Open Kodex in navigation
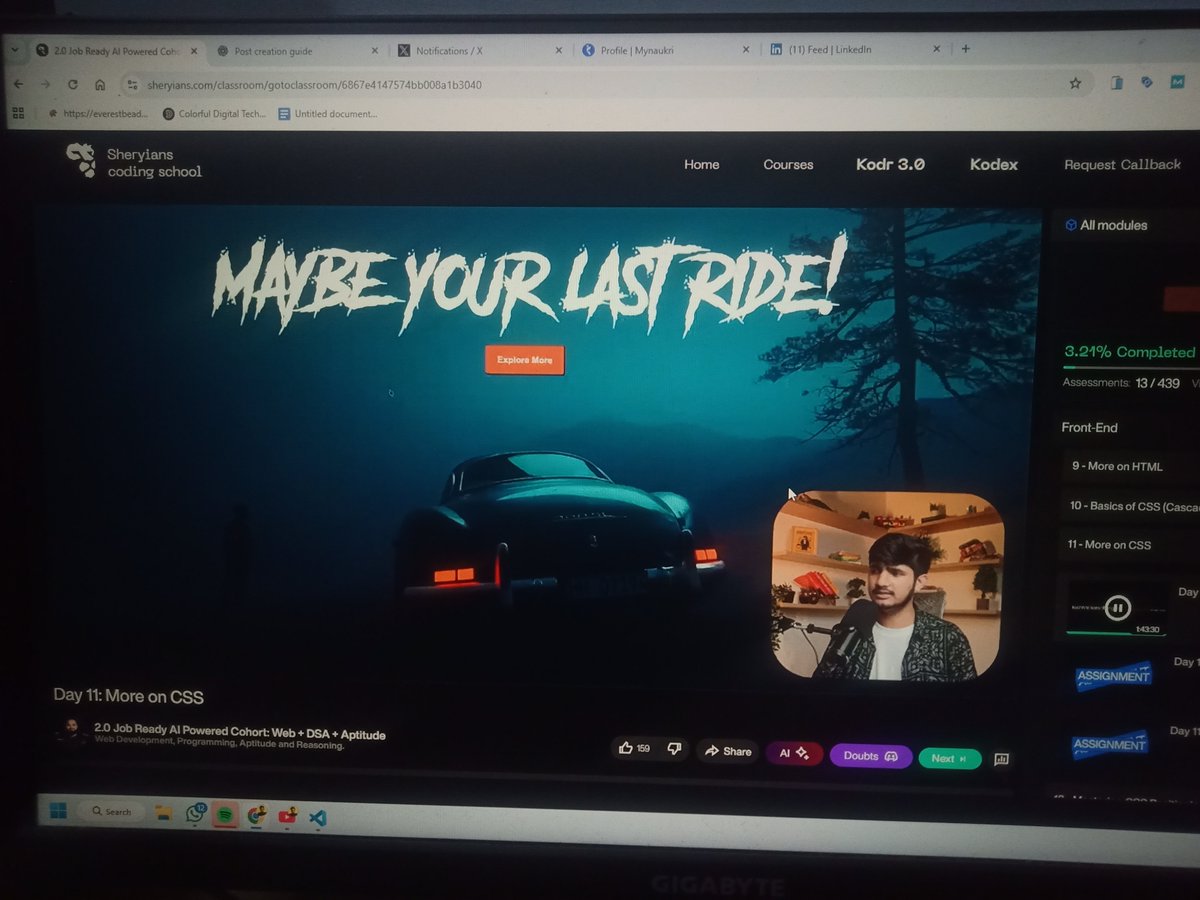This screenshot has height=900, width=1200. point(993,164)
